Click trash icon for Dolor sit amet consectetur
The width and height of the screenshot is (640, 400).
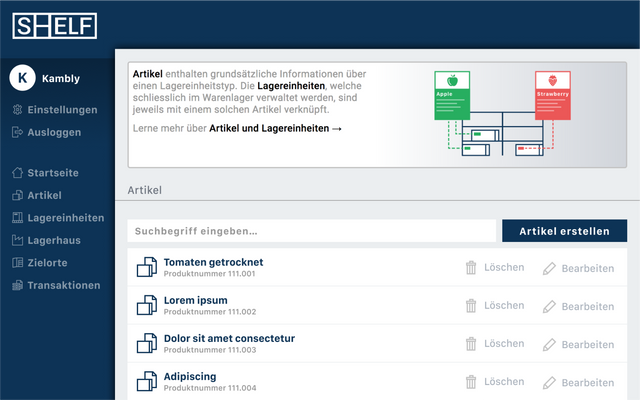tap(471, 344)
